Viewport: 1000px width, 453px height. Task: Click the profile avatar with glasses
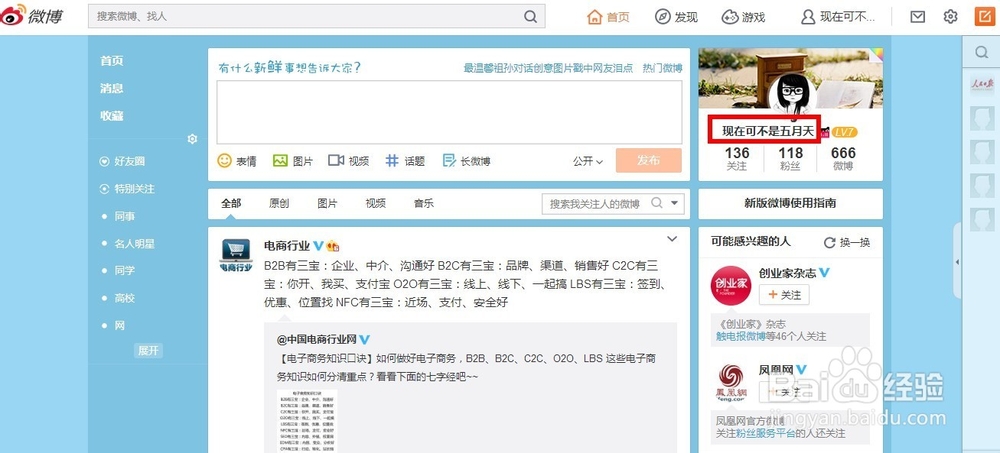[x=792, y=94]
